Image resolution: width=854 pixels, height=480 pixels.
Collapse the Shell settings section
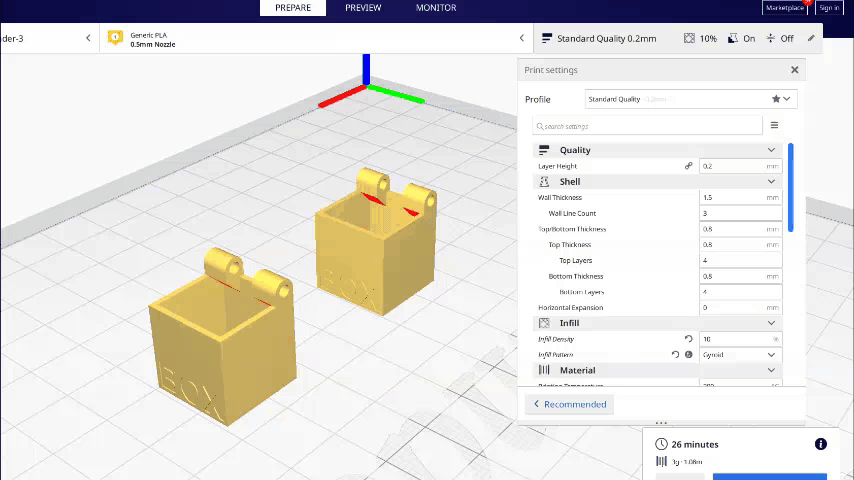coord(771,182)
